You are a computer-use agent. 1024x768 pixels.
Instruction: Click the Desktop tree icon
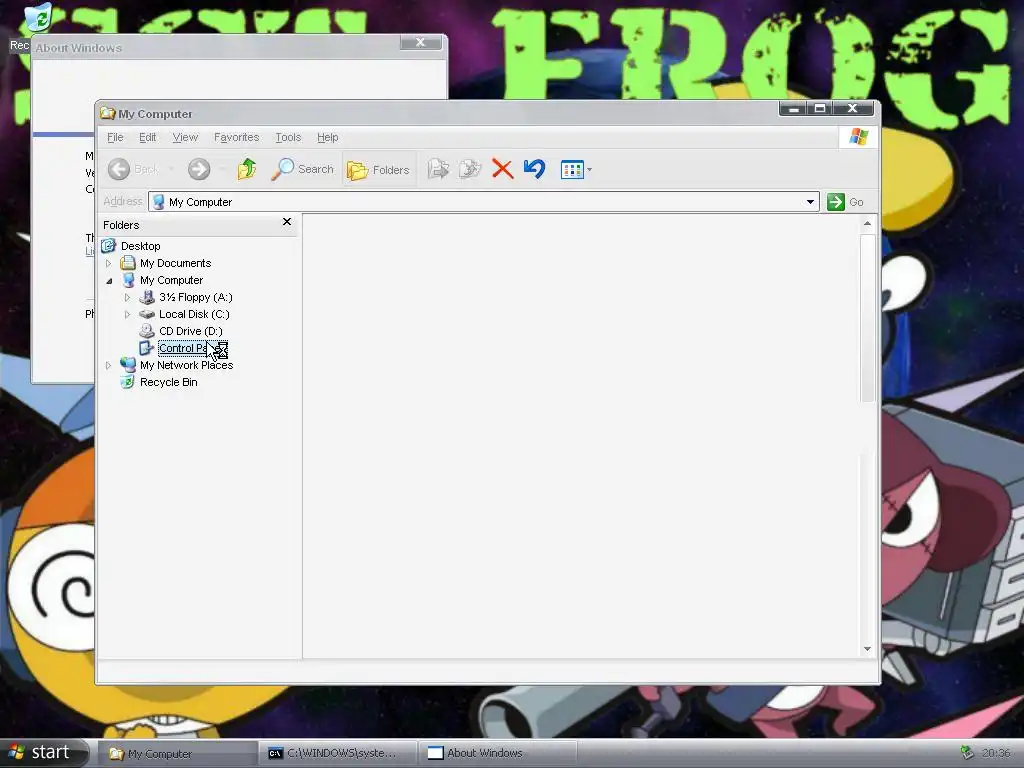coord(108,246)
